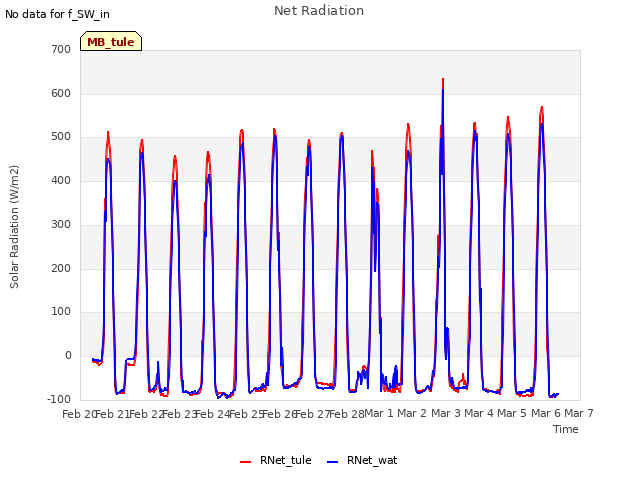Image resolution: width=640 pixels, height=480 pixels.
Task: Click the Mar 5 x-axis label
Action: coord(512,413)
